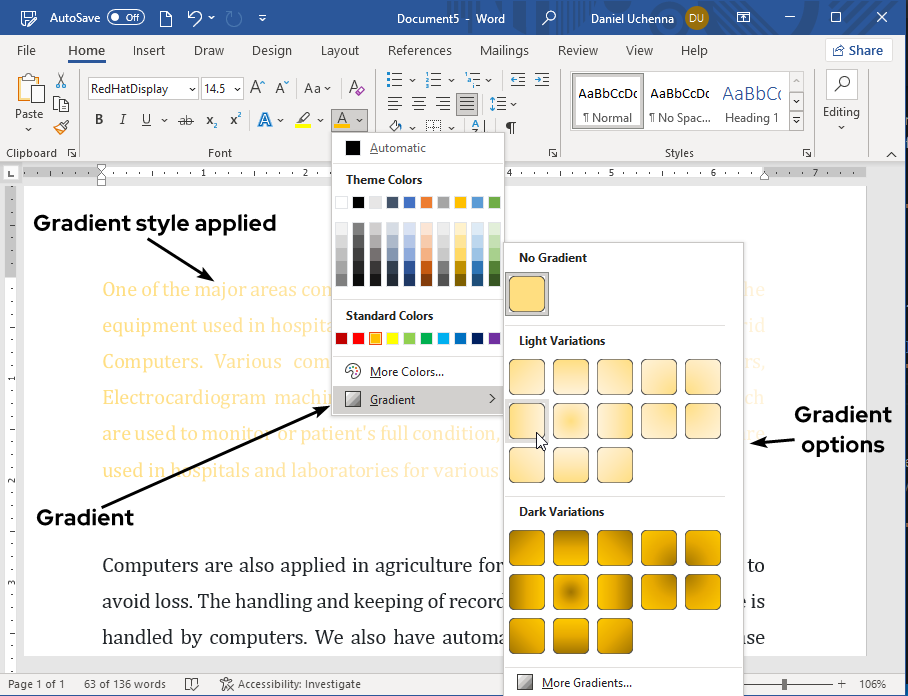Toggle Justify paragraph alignment

pyautogui.click(x=467, y=104)
